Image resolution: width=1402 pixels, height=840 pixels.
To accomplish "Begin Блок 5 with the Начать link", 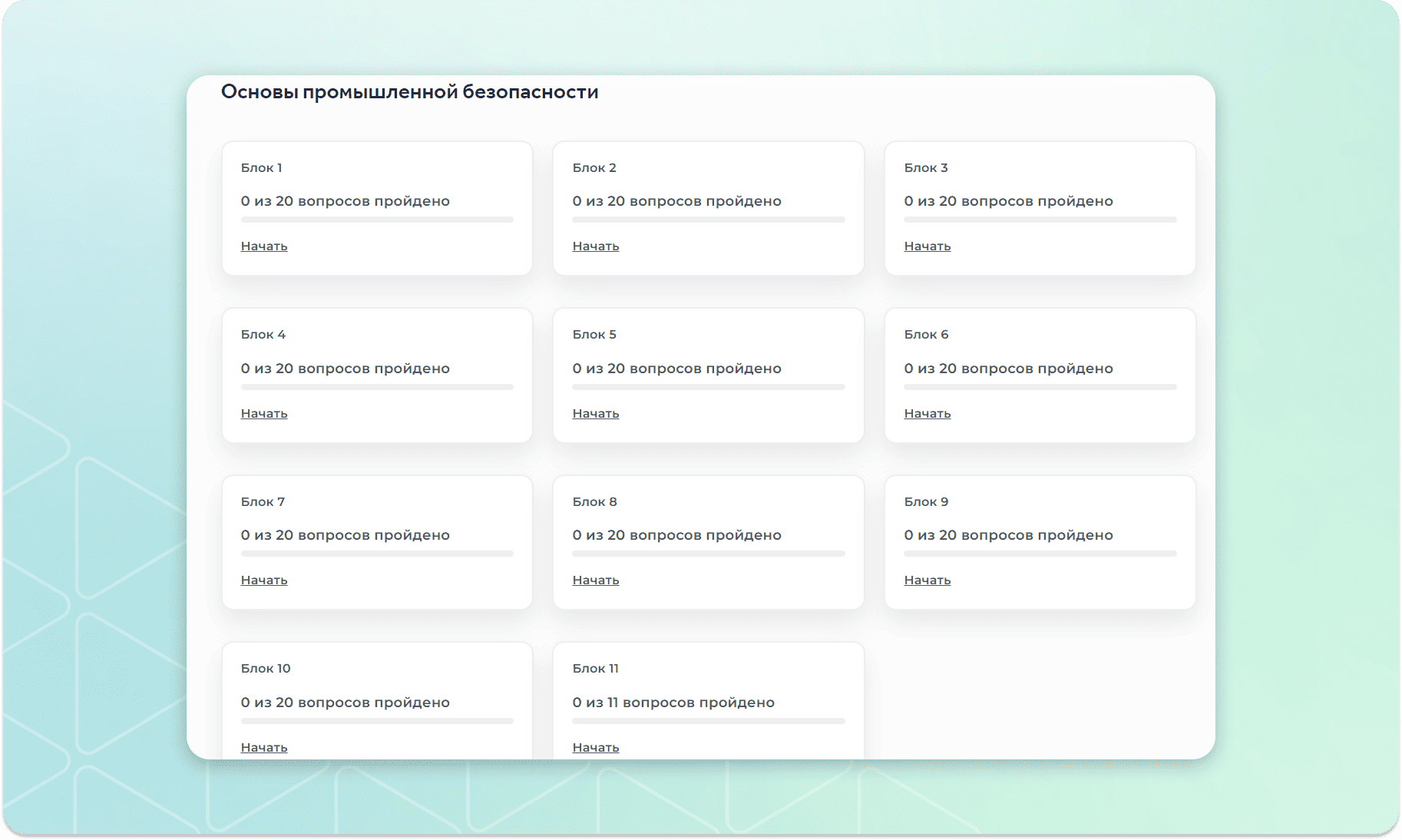I will (595, 414).
